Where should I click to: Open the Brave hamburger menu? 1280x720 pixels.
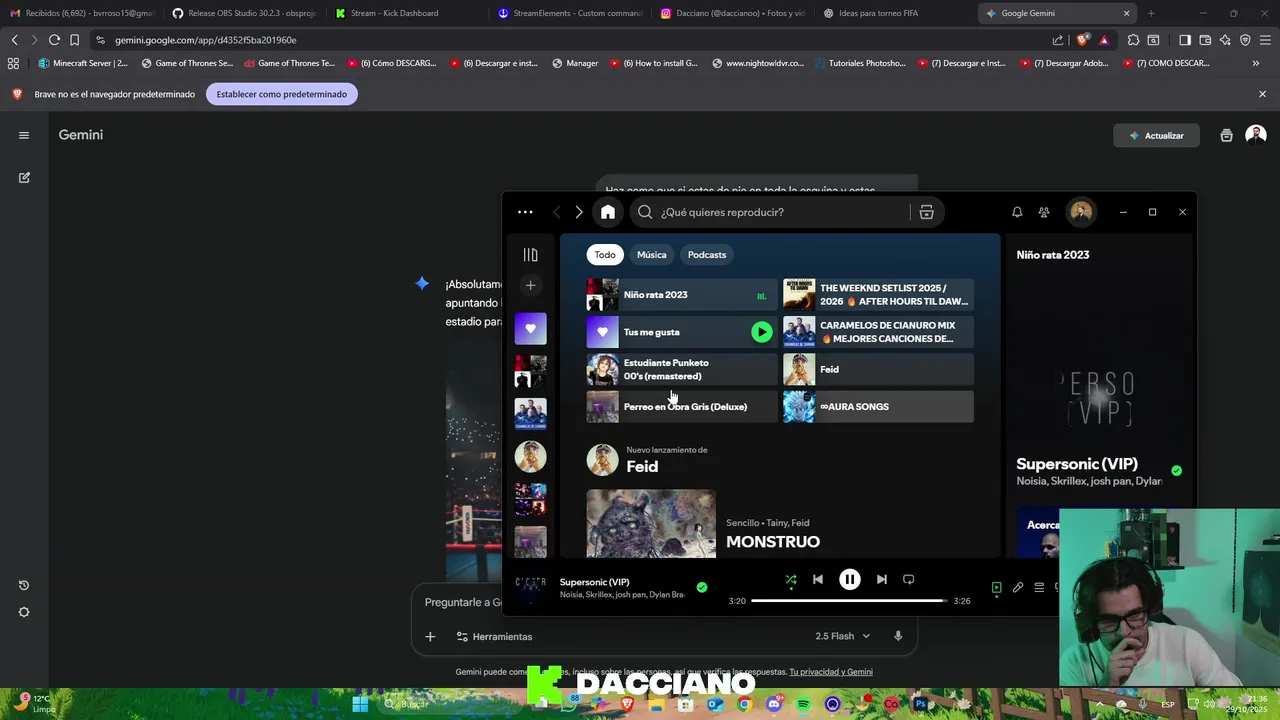1265,40
